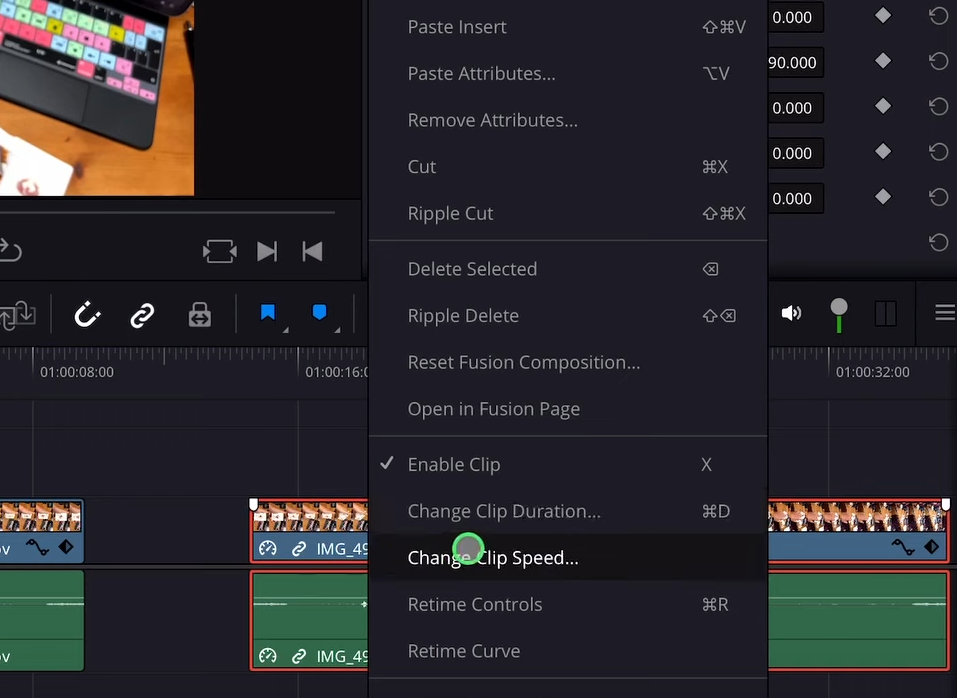Click link icon on IMG_49 video clip

(x=298, y=549)
